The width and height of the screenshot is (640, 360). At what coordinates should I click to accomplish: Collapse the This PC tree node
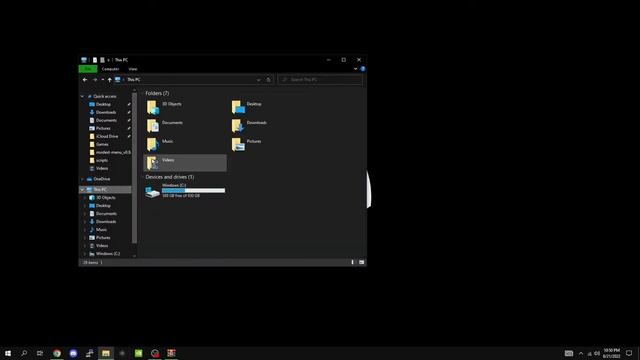pyautogui.click(x=82, y=189)
